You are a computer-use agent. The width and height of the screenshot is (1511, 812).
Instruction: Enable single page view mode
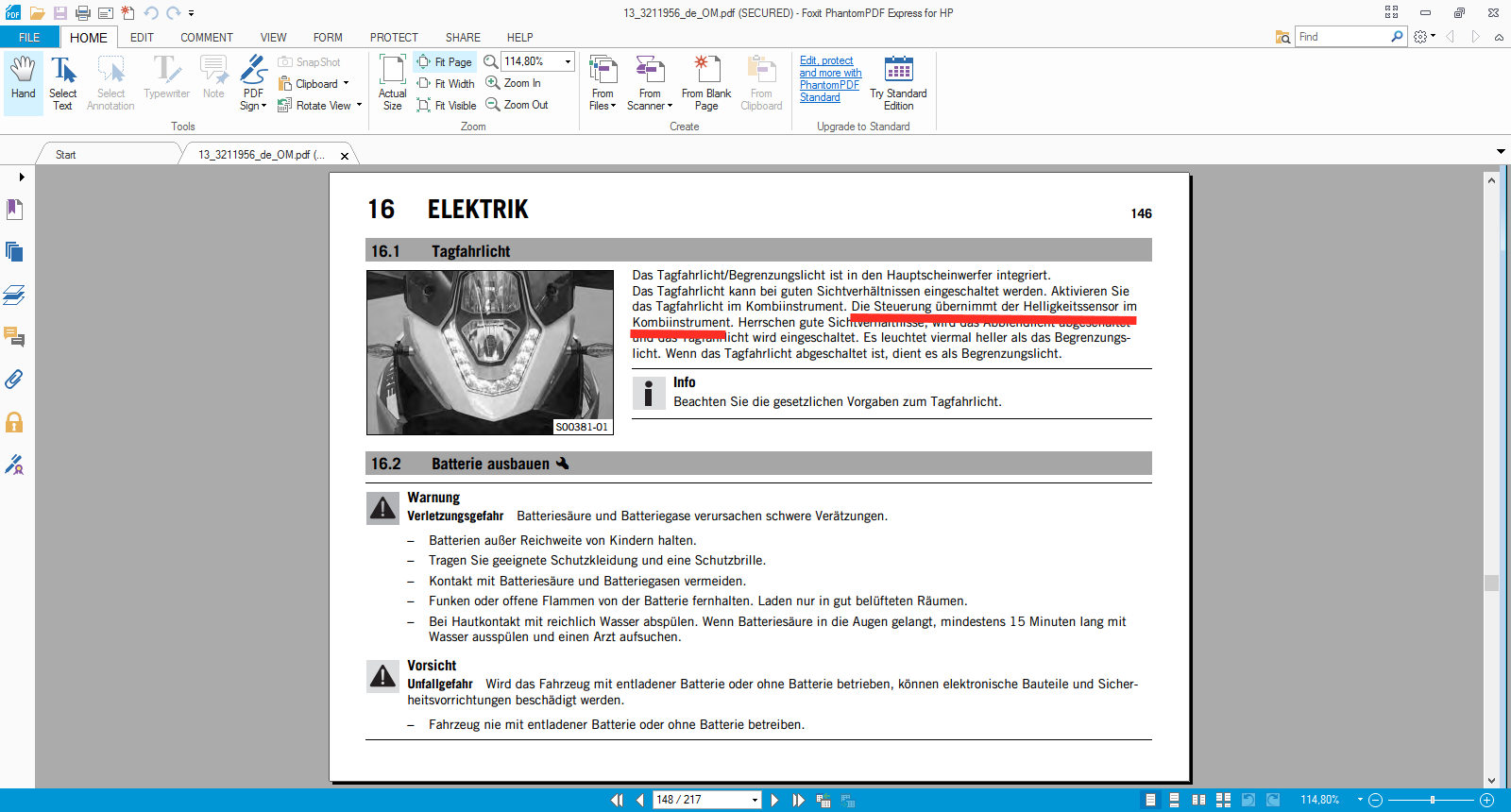pyautogui.click(x=1150, y=800)
